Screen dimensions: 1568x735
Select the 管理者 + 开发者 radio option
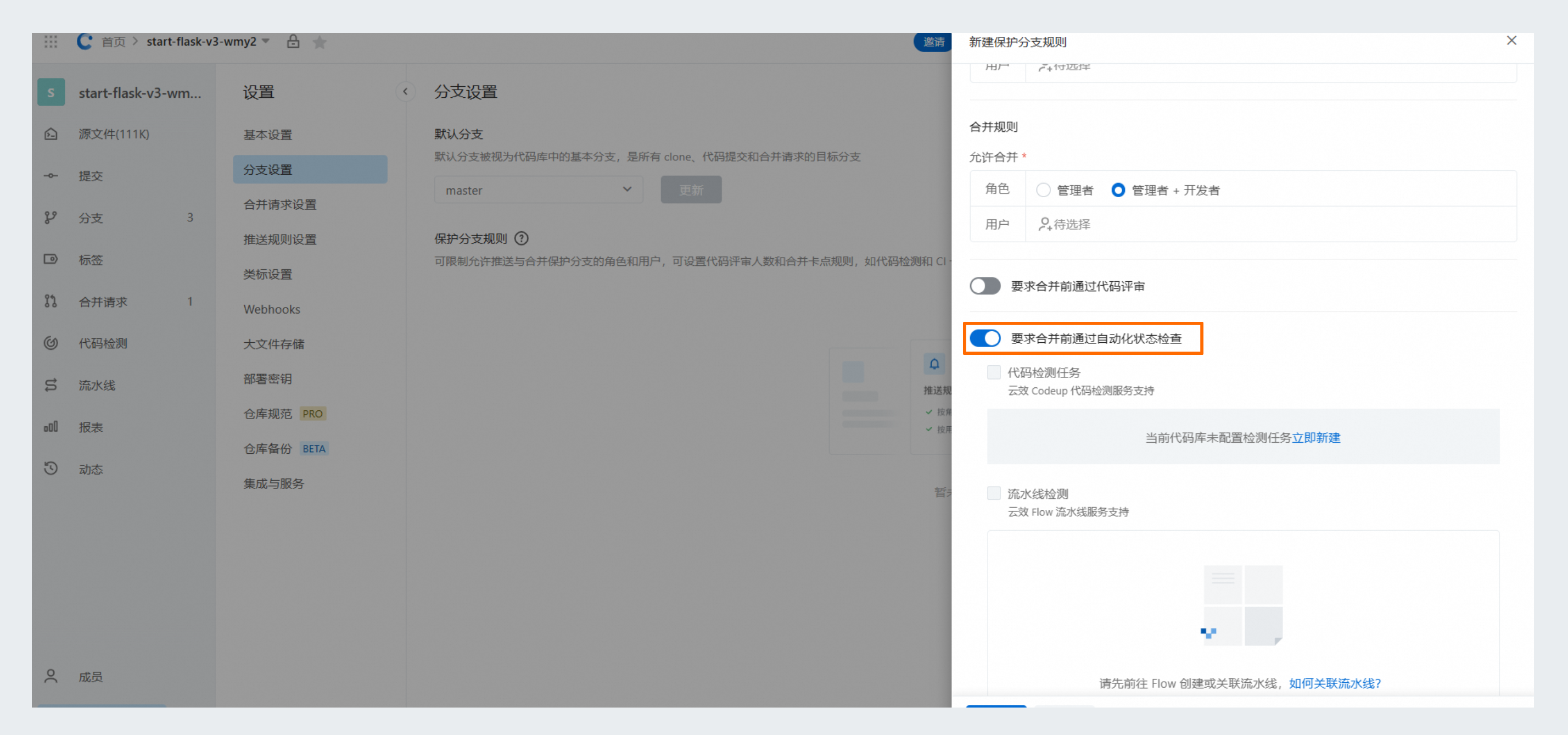1118,190
